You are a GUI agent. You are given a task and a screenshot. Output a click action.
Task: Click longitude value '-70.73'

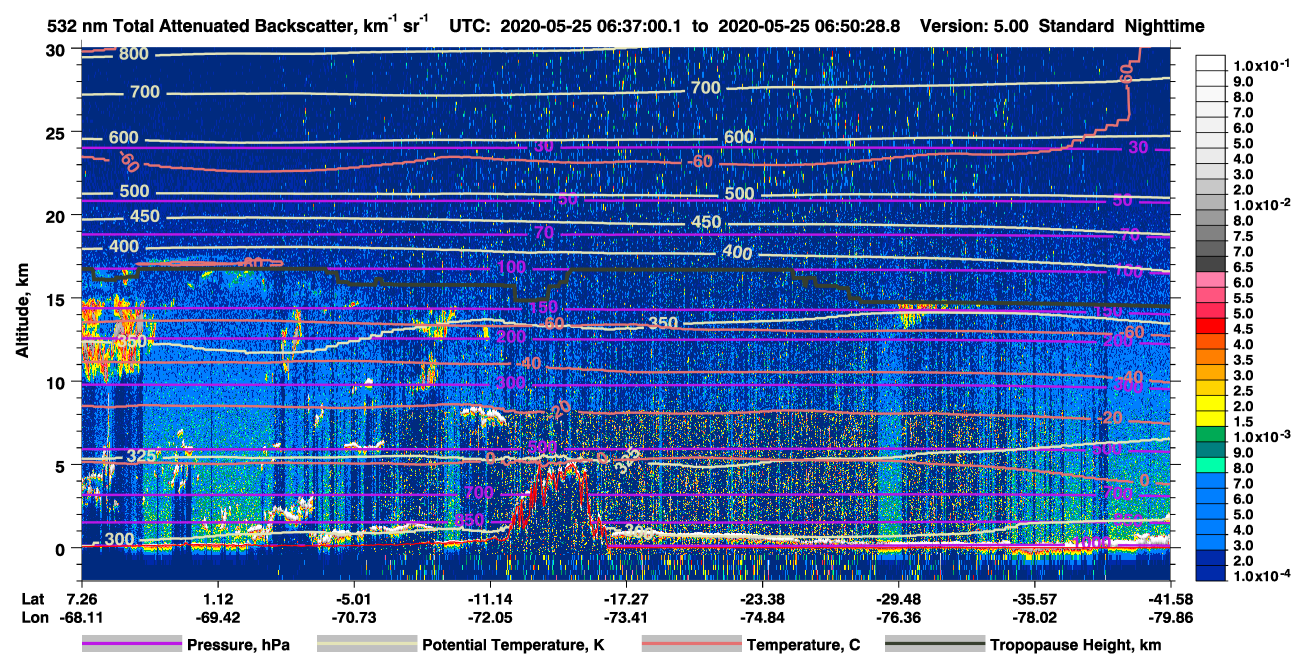click(x=353, y=618)
